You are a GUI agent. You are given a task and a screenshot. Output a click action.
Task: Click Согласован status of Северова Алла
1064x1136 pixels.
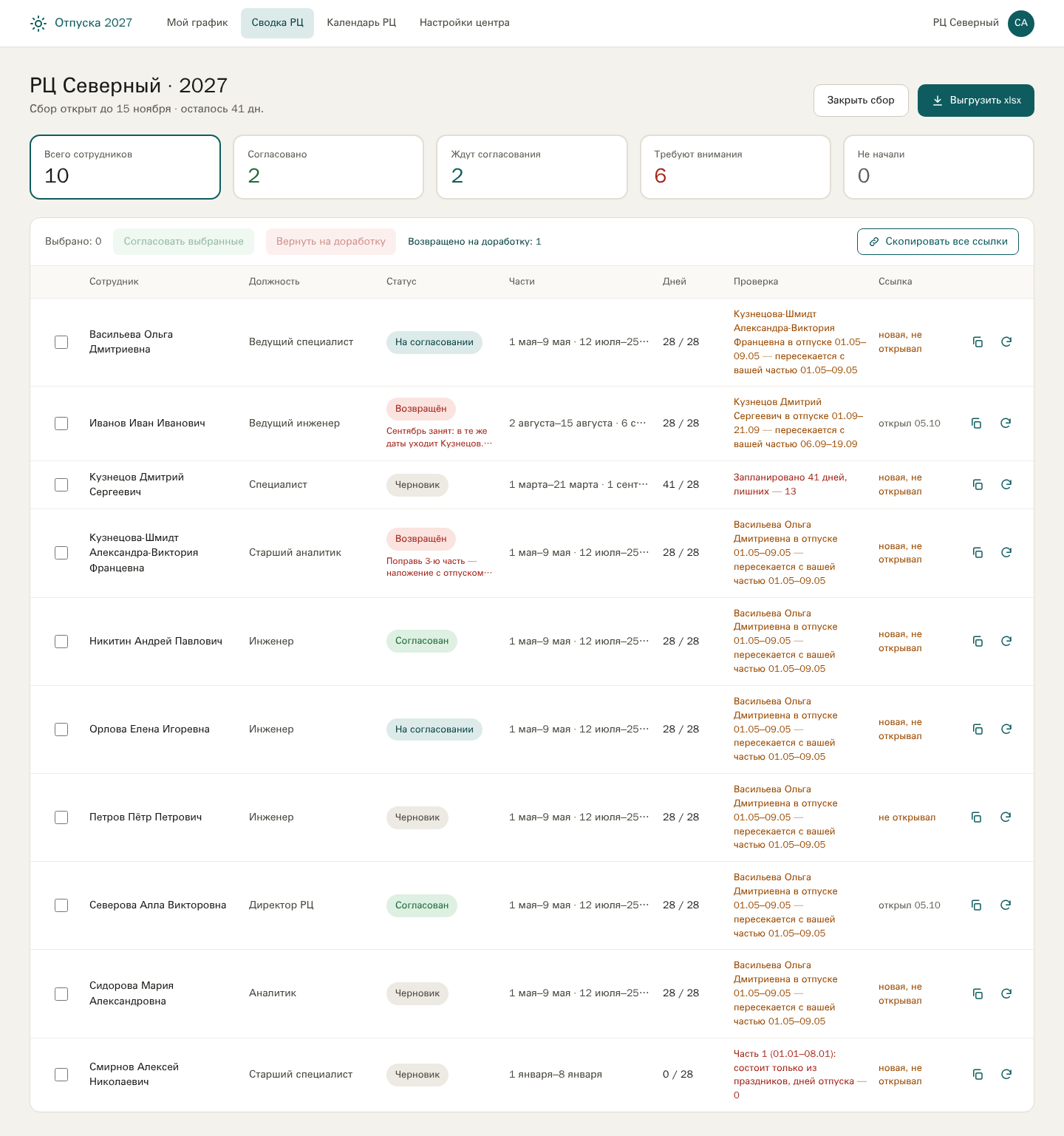422,905
